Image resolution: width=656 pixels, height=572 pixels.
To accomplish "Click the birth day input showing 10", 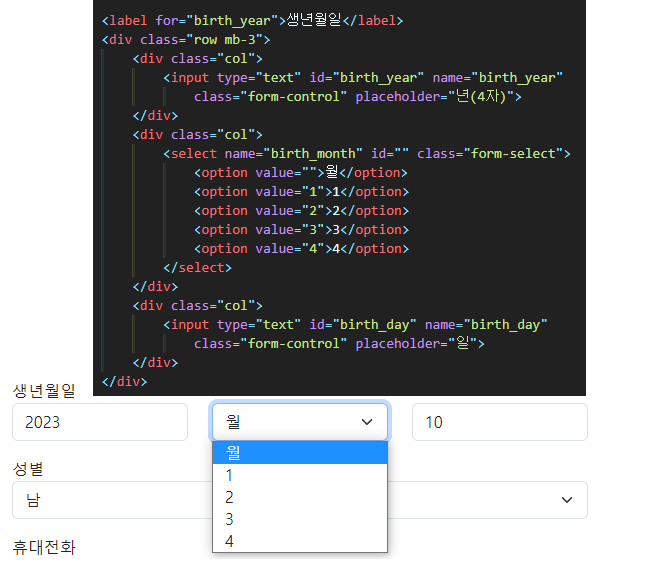I will (500, 422).
